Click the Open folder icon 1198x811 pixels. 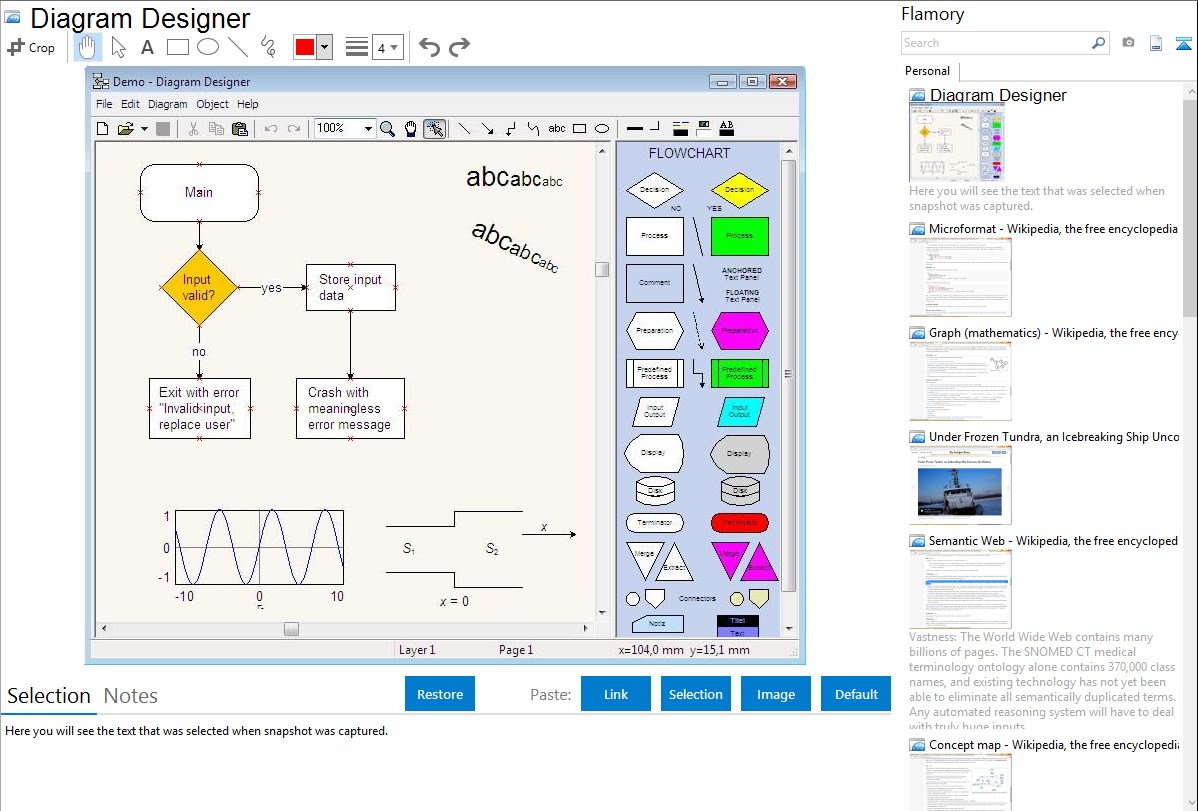tap(126, 128)
